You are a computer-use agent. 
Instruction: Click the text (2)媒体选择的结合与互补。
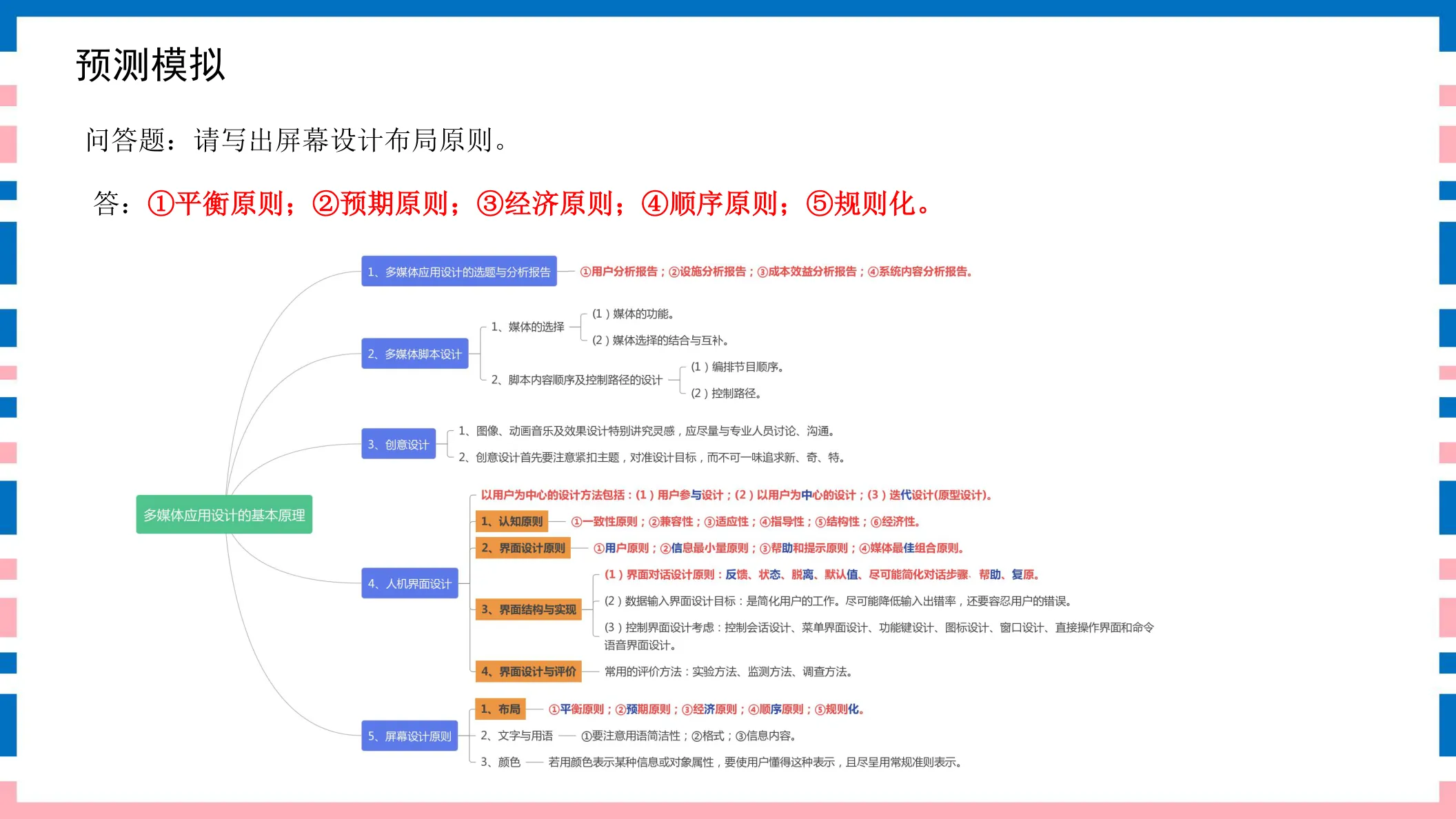click(660, 340)
